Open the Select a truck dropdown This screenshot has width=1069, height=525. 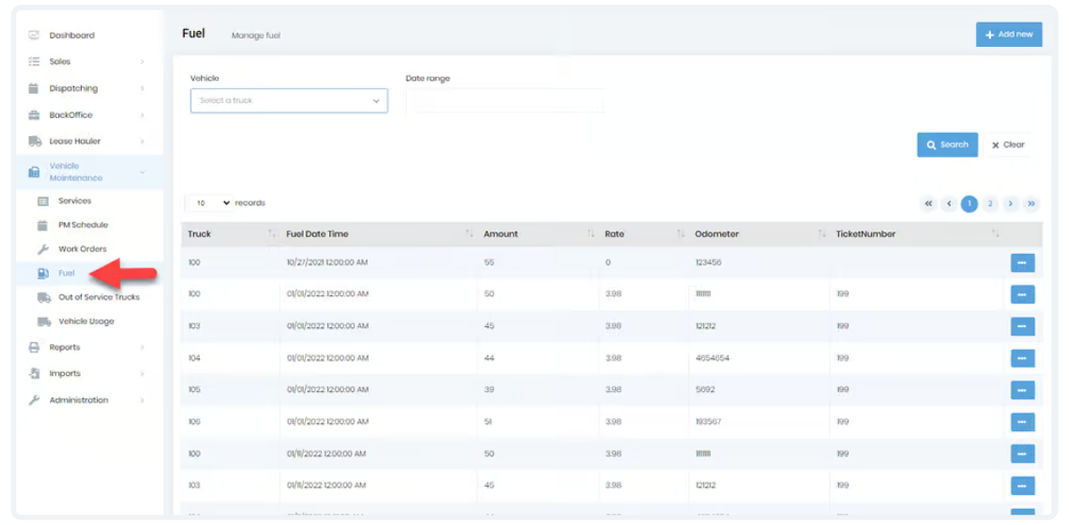pos(289,101)
